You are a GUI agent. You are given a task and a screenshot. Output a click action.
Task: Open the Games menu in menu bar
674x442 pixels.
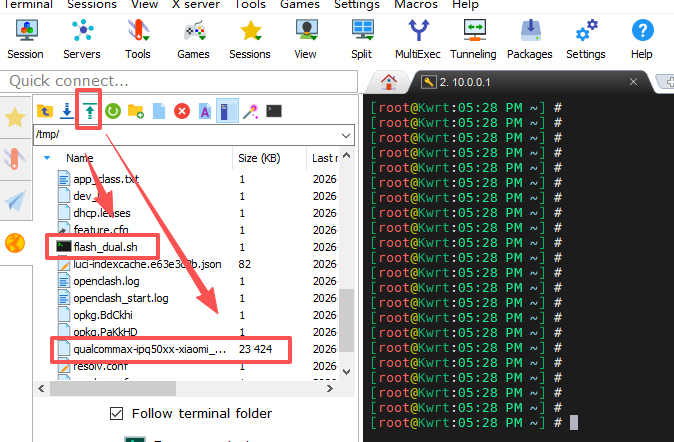click(x=300, y=4)
